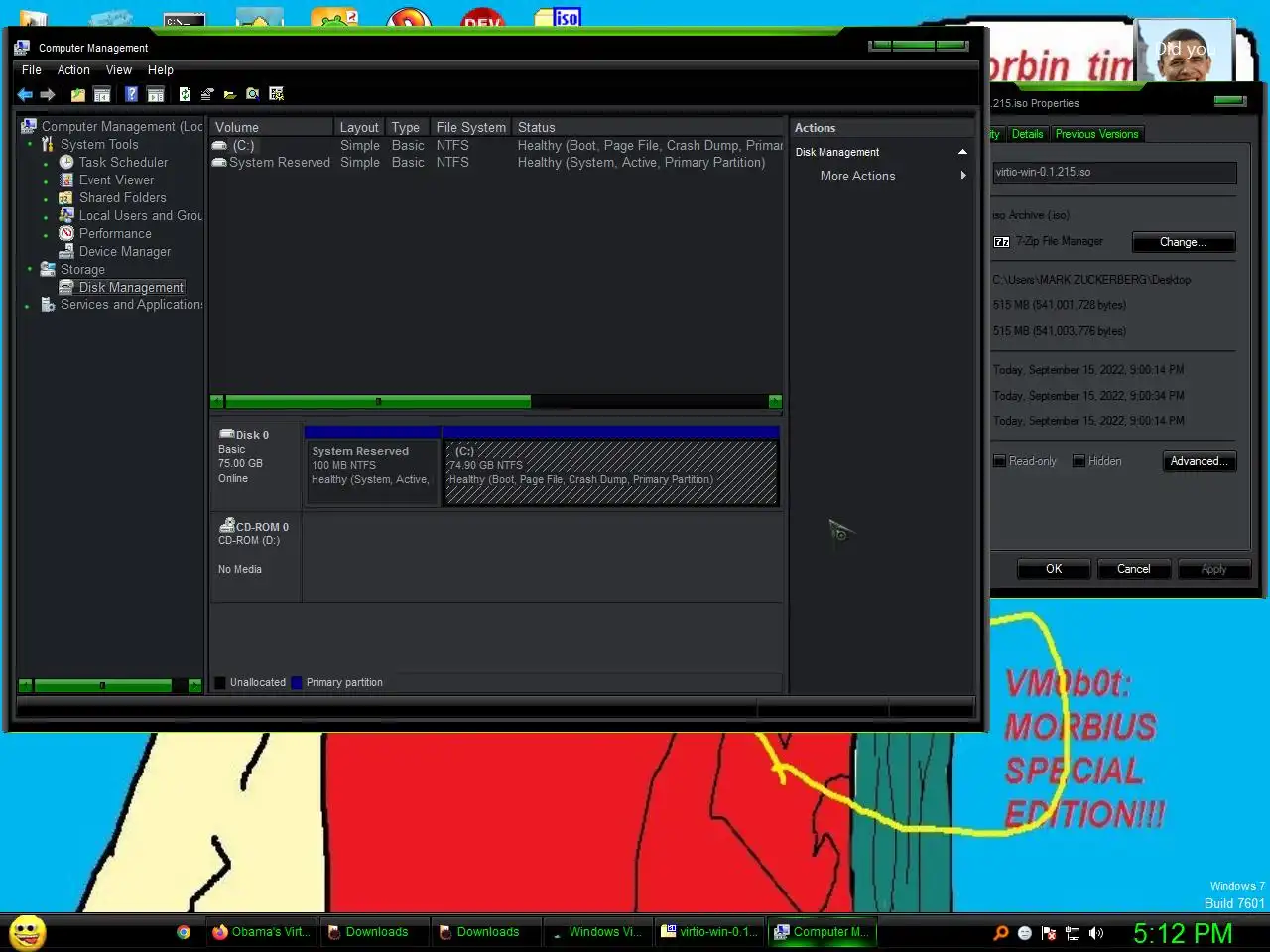This screenshot has width=1270, height=952.
Task: Click the open-folder toolbar icon
Action: 230,94
